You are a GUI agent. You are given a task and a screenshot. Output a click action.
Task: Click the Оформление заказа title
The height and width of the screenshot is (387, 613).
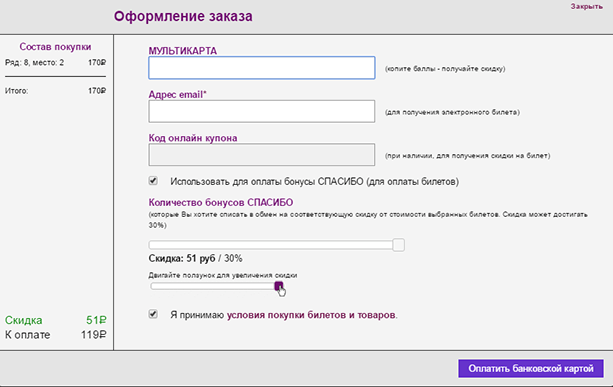click(183, 16)
